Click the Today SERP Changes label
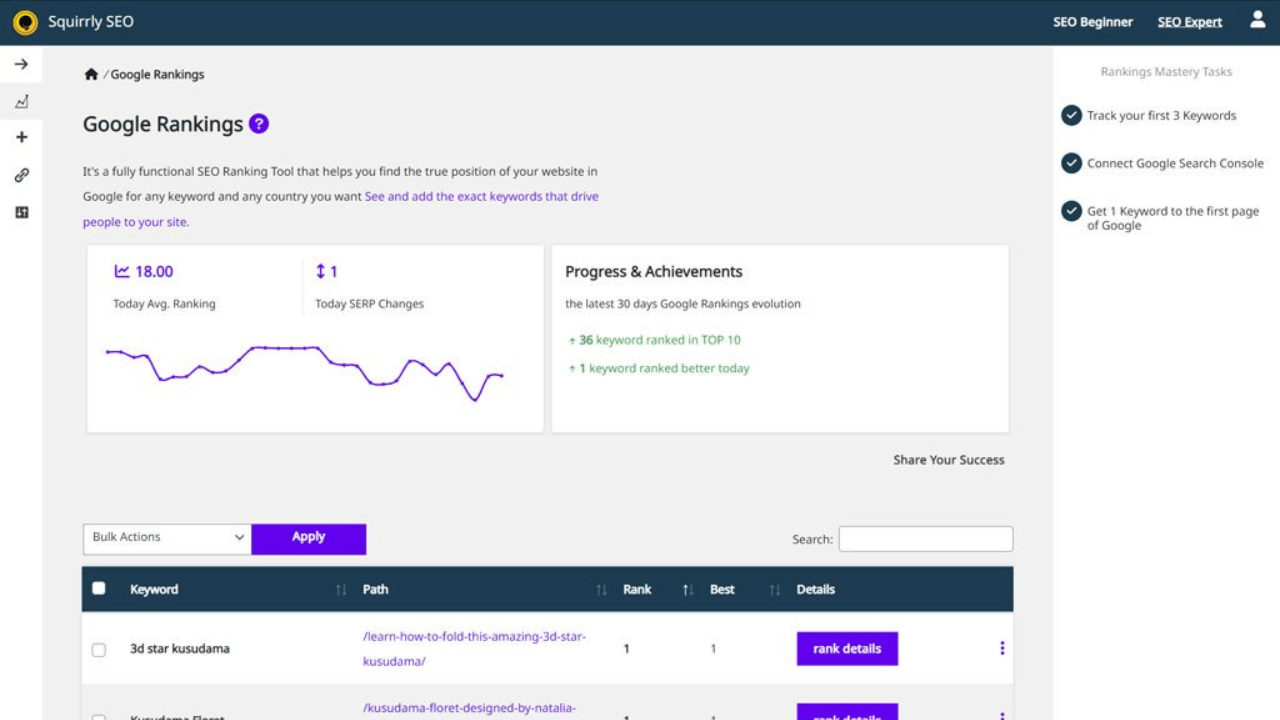The width and height of the screenshot is (1280, 720). (x=369, y=304)
